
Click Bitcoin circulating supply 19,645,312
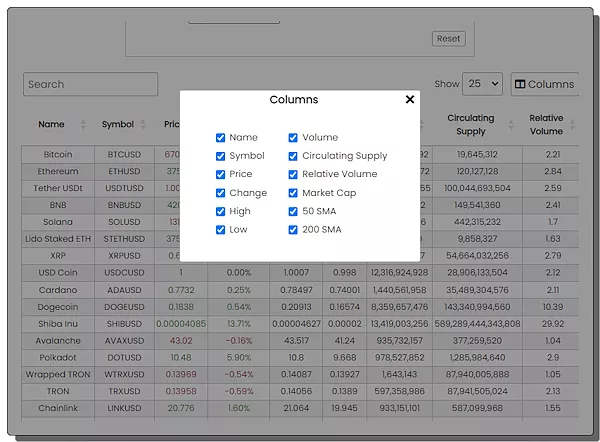(x=477, y=155)
